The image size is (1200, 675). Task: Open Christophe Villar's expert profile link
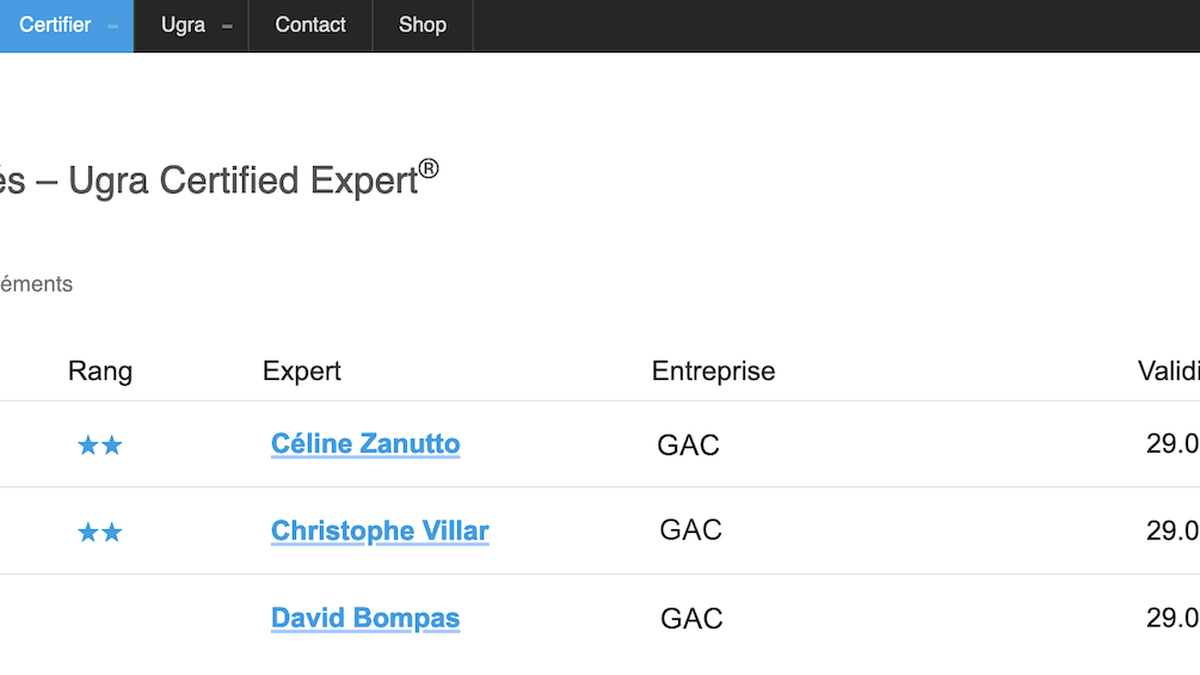point(379,531)
